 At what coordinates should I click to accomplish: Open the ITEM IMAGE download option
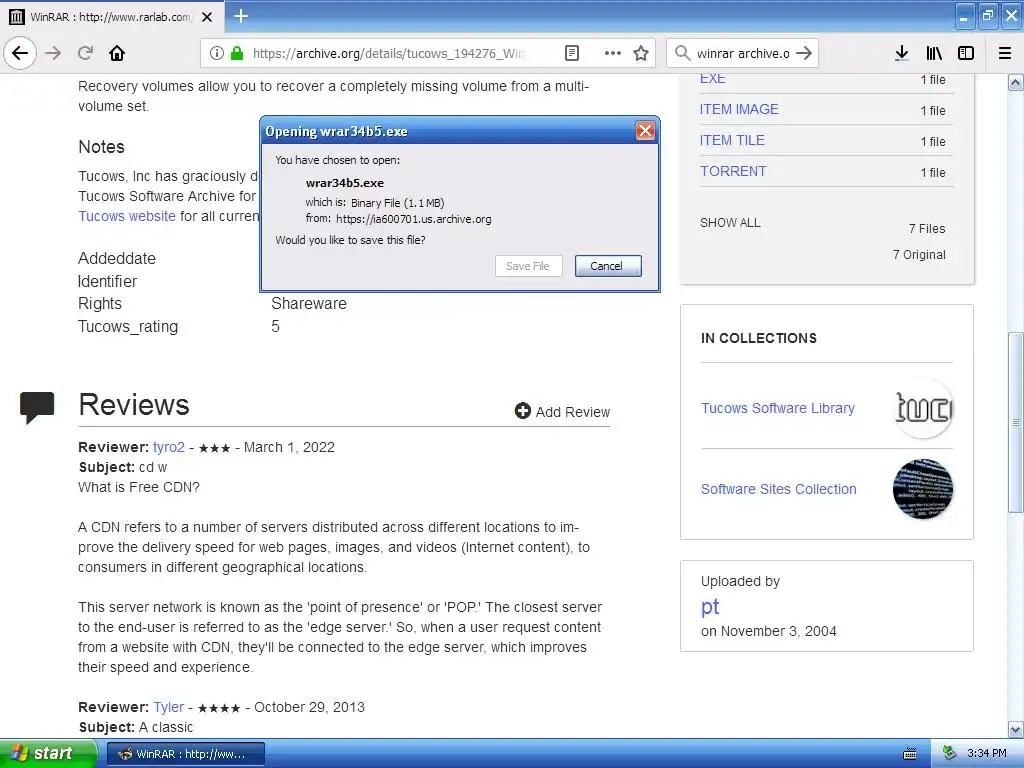tap(739, 109)
